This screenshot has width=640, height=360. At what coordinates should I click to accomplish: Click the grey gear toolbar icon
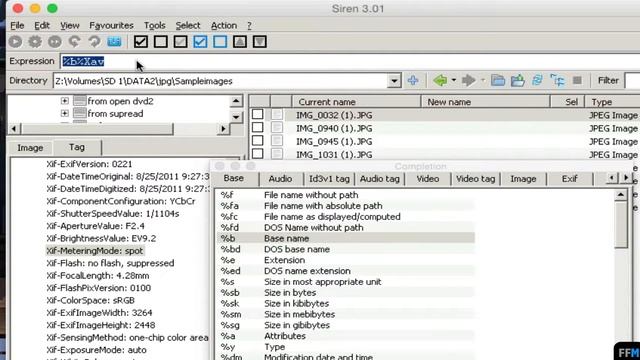point(35,42)
